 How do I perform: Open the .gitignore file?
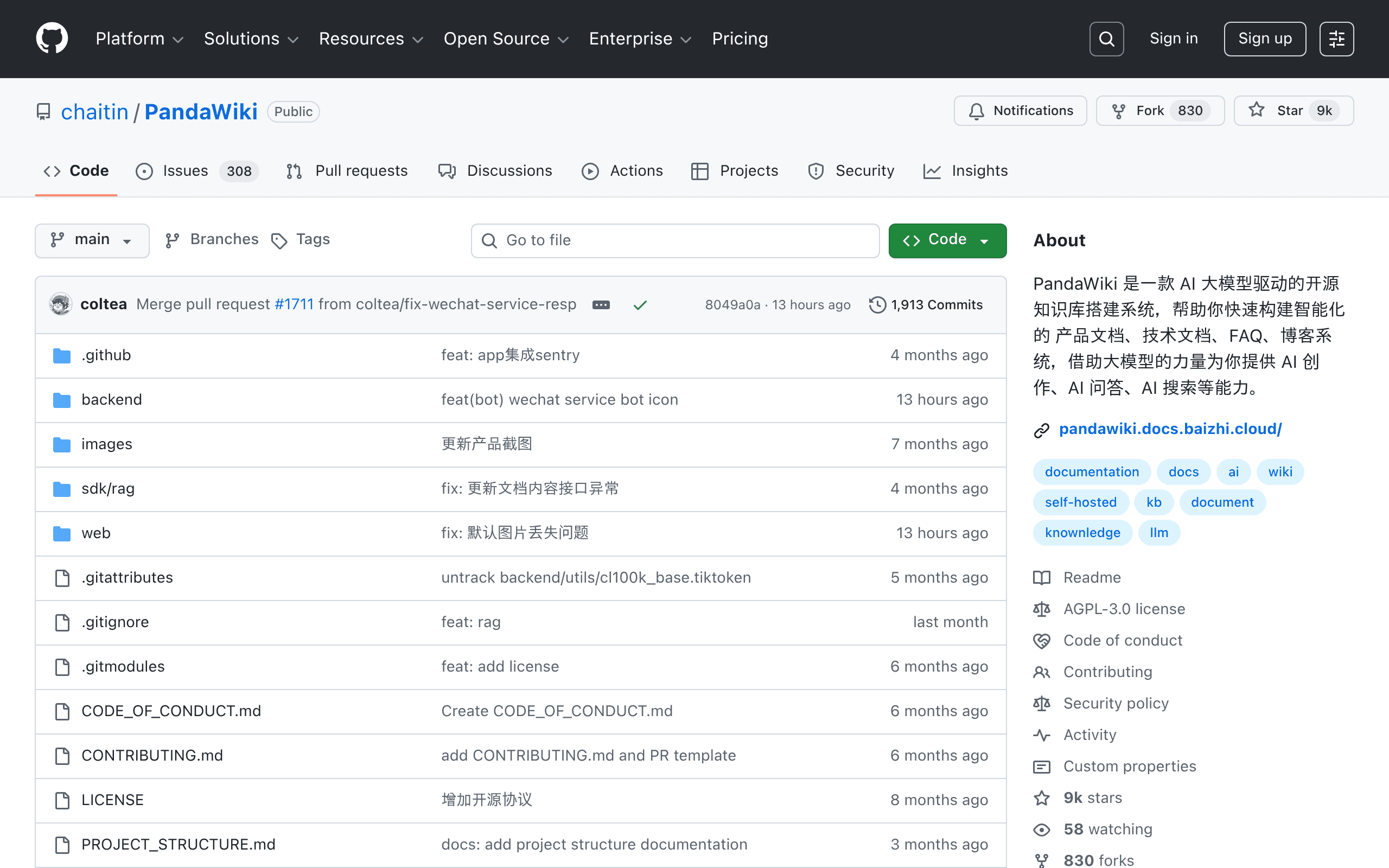[115, 622]
